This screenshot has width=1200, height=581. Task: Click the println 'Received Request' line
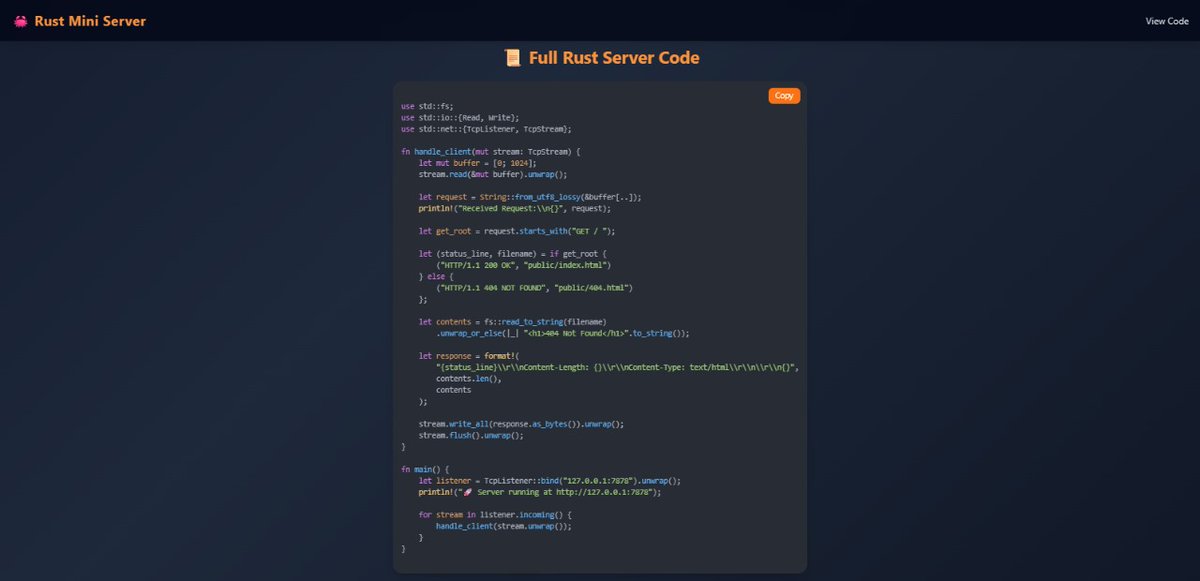[514, 208]
